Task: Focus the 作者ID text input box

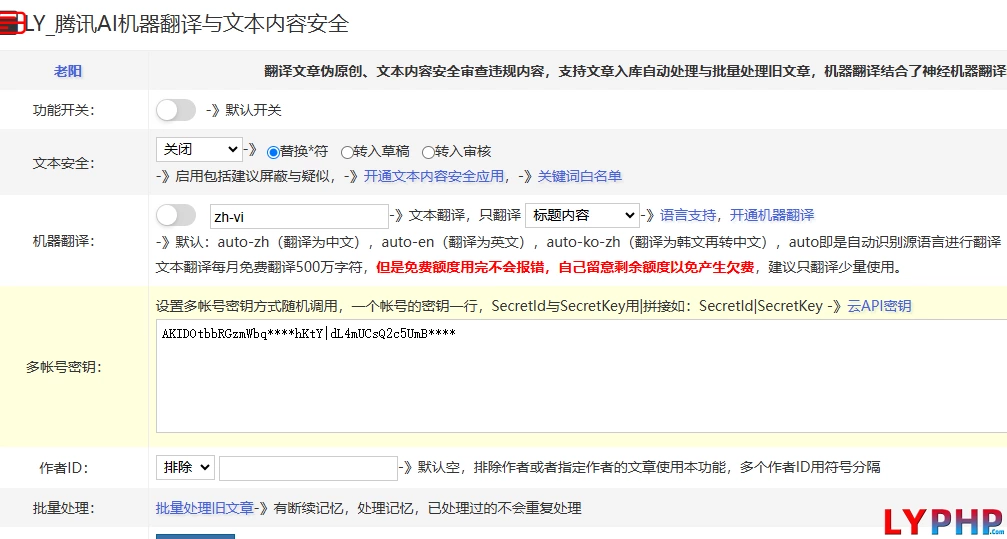Action: point(308,468)
